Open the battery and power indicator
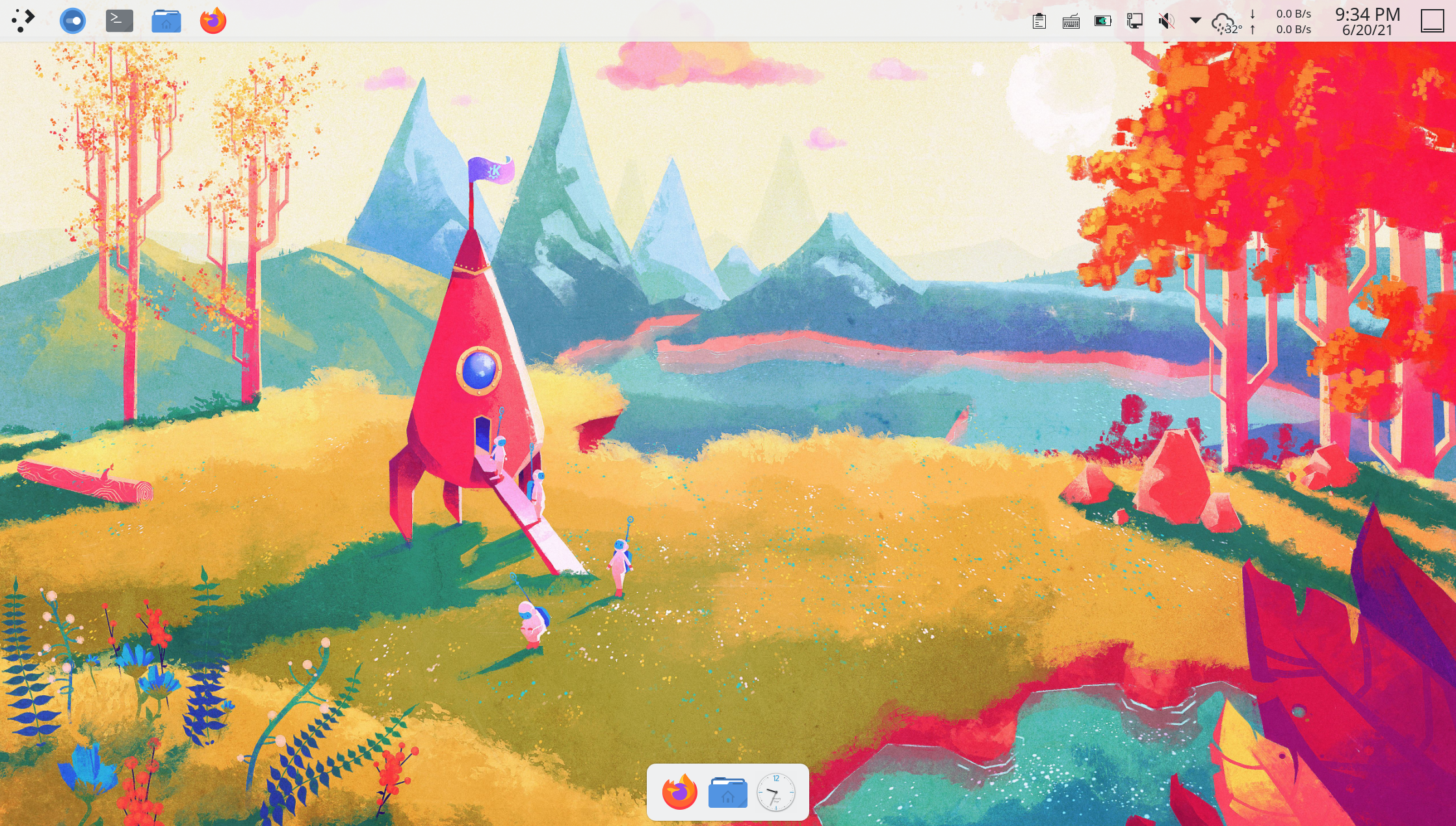The image size is (1456, 826). 1103,21
